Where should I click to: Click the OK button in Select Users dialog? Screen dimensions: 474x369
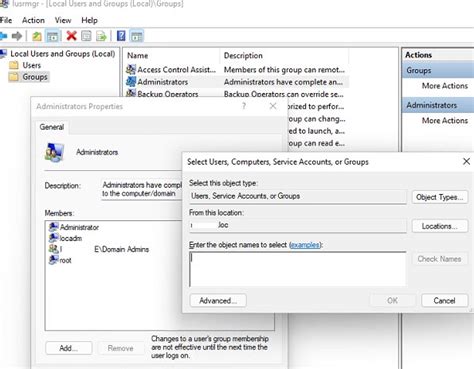392,301
